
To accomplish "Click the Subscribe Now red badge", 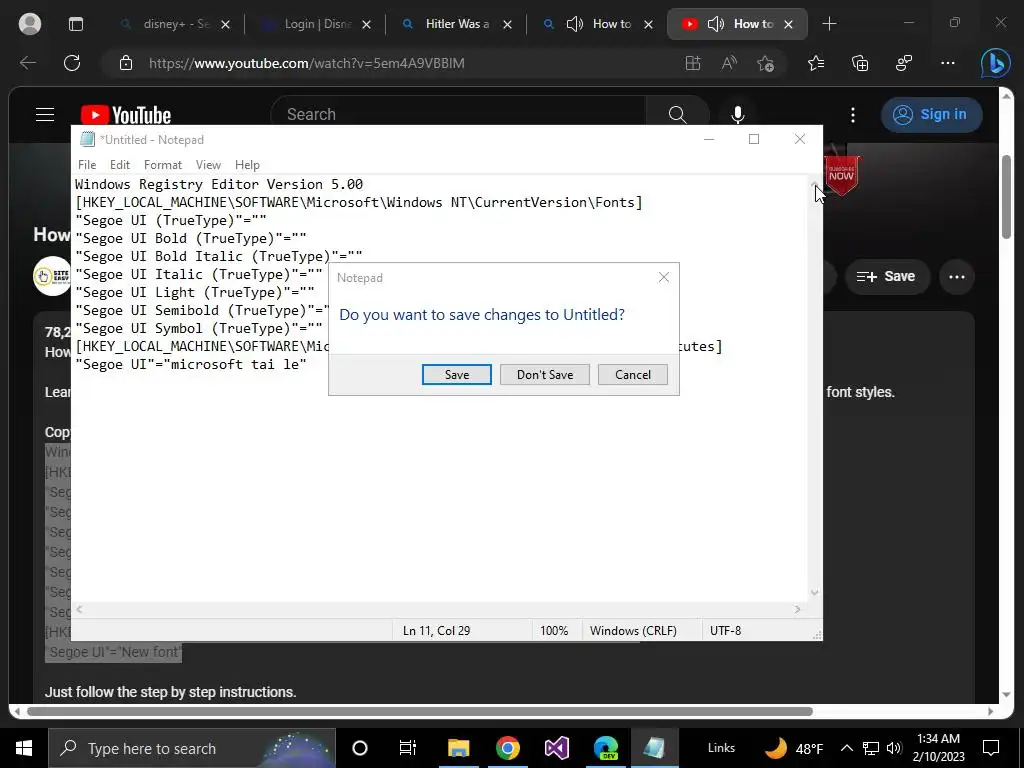I will click(842, 175).
